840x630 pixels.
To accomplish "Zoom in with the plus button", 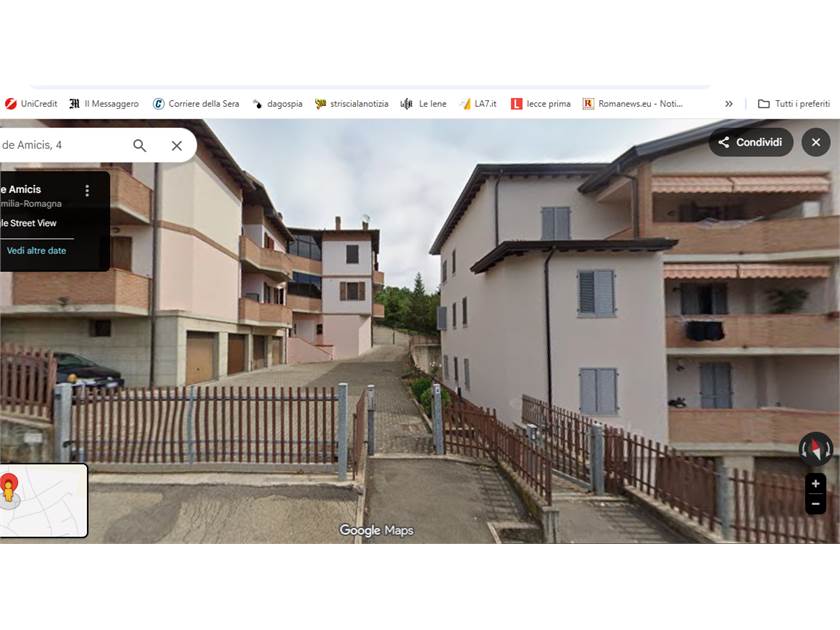I will click(x=815, y=484).
